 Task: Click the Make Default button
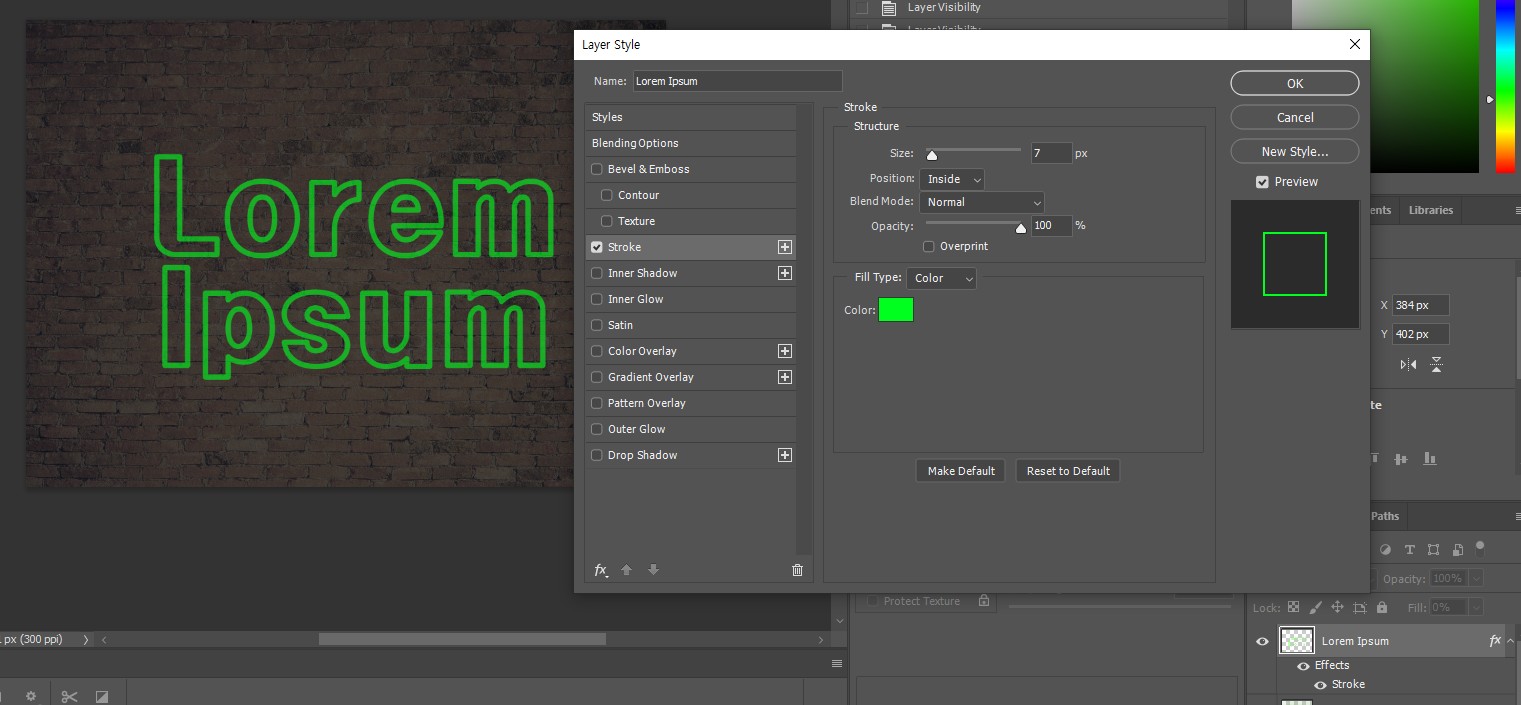click(961, 471)
